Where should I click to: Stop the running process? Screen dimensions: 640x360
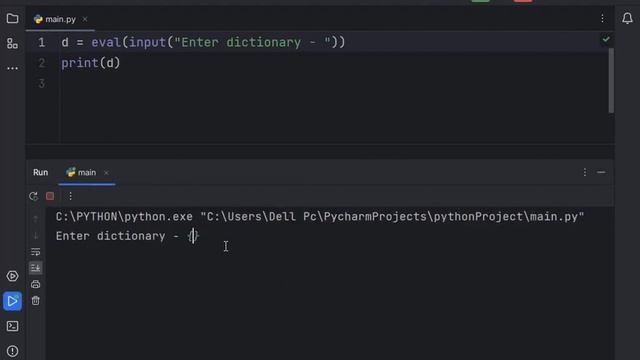(x=50, y=196)
